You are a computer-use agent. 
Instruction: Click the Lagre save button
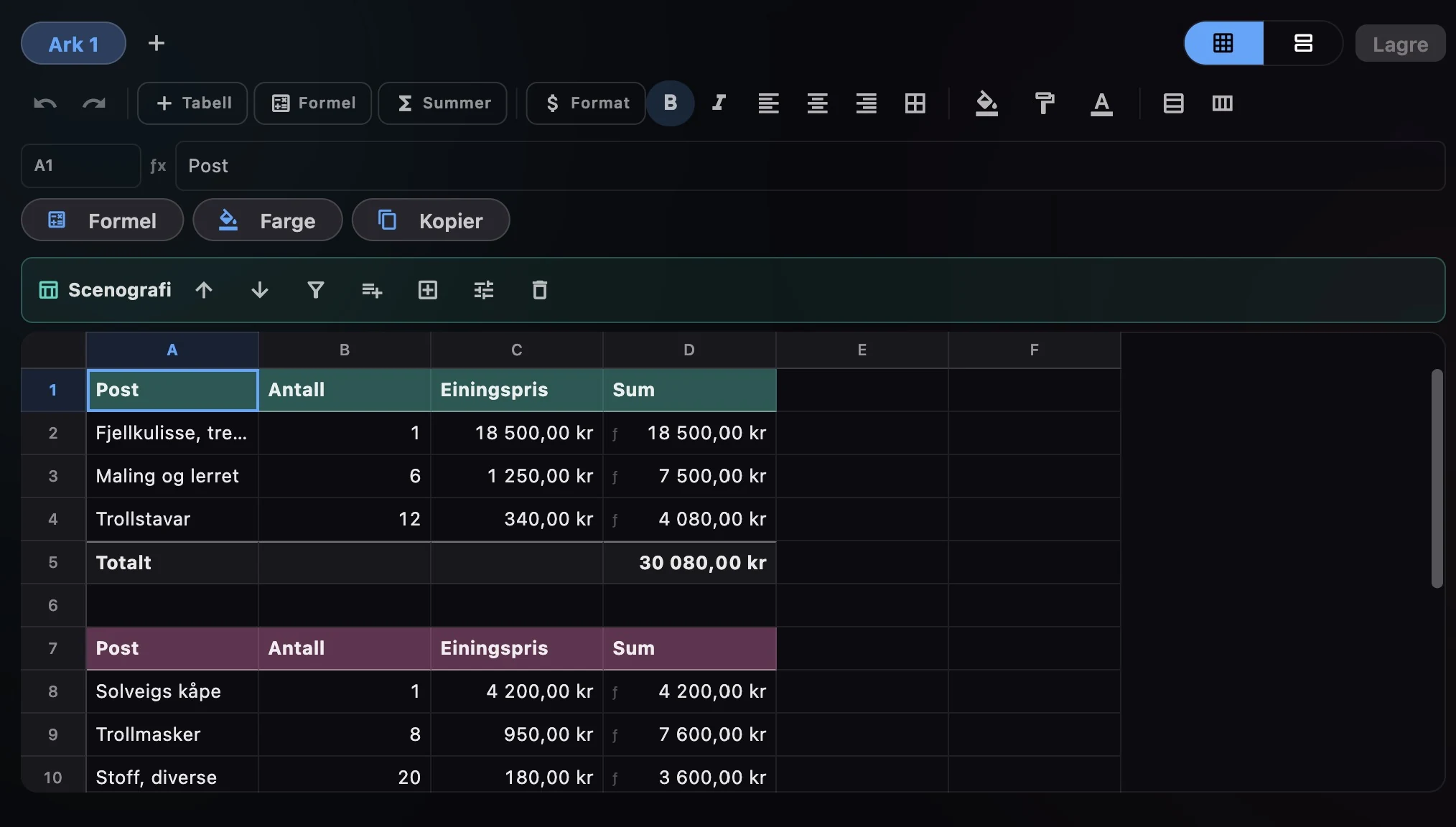coord(1400,44)
